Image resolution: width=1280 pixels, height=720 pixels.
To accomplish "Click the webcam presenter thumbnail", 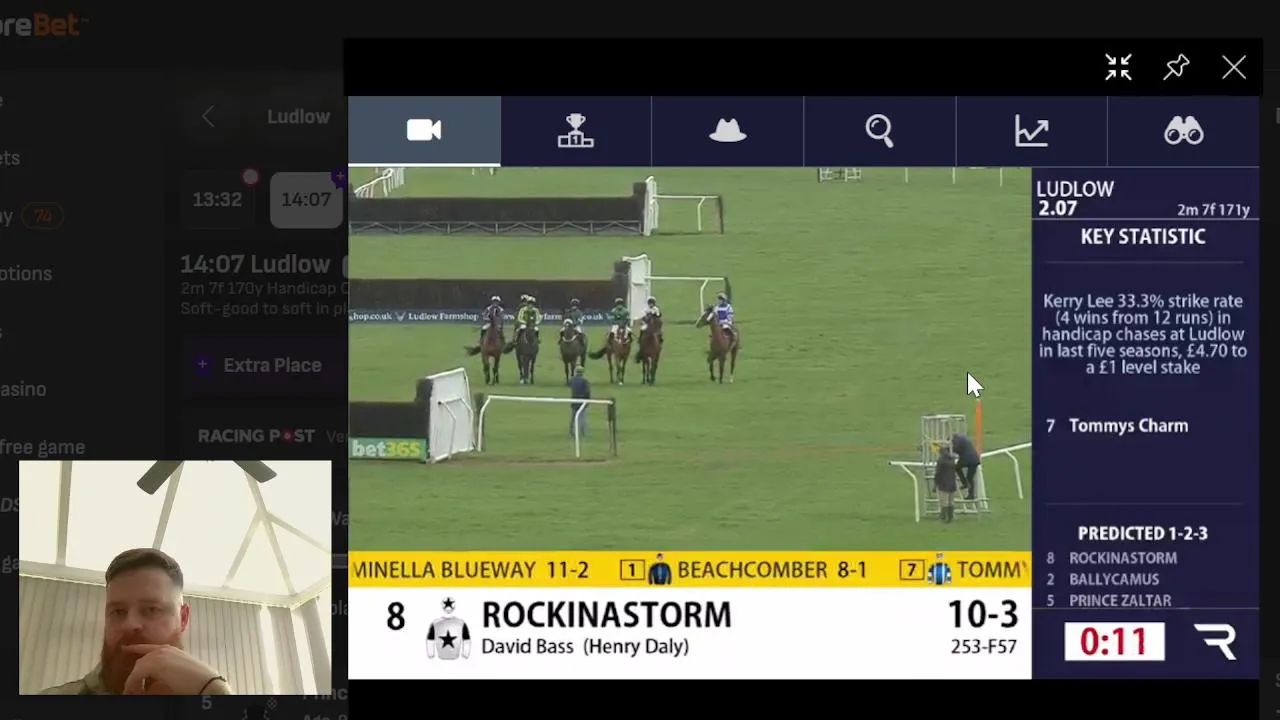I will [x=175, y=577].
